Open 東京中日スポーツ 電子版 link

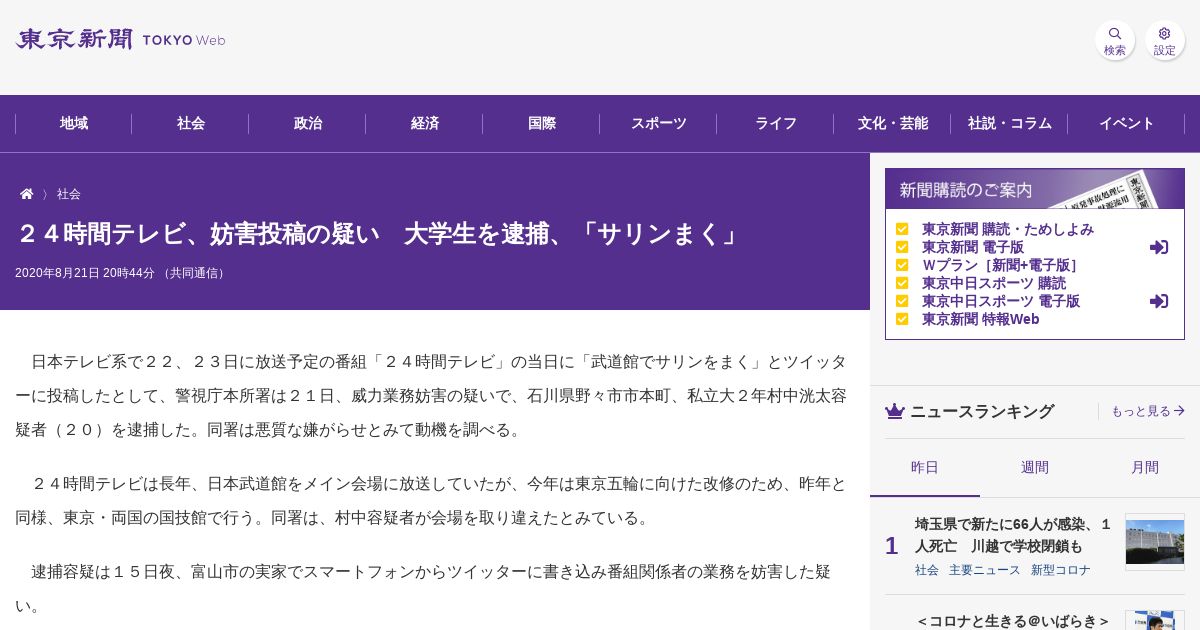click(x=1001, y=301)
